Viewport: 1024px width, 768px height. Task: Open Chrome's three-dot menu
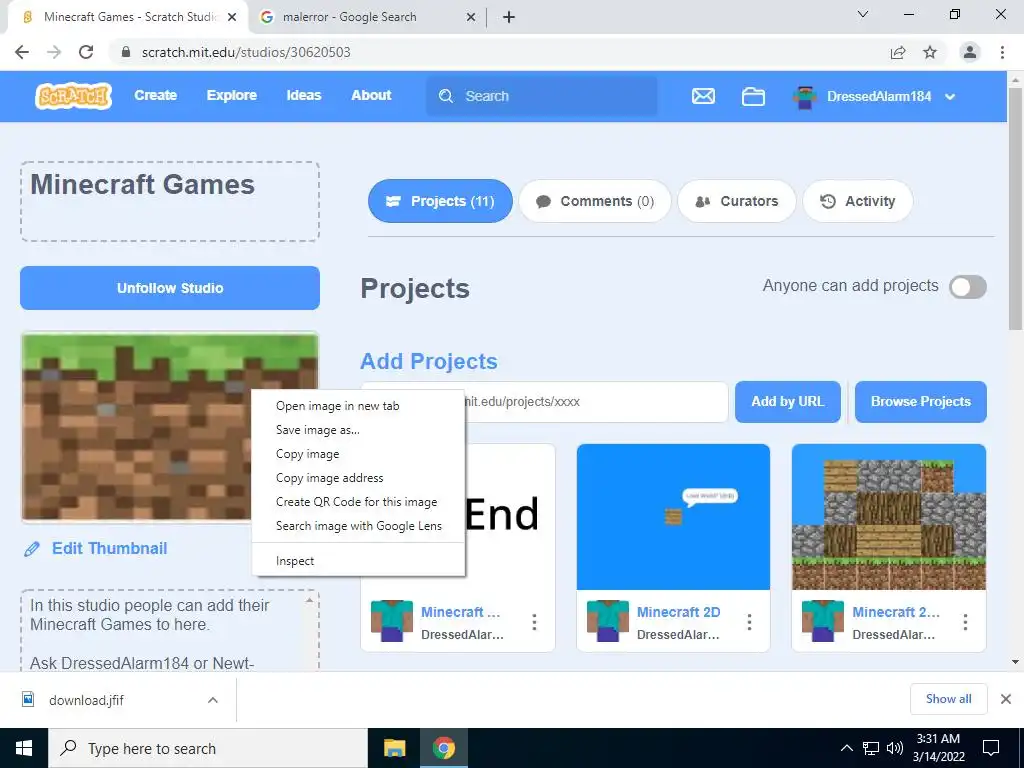coord(1002,52)
